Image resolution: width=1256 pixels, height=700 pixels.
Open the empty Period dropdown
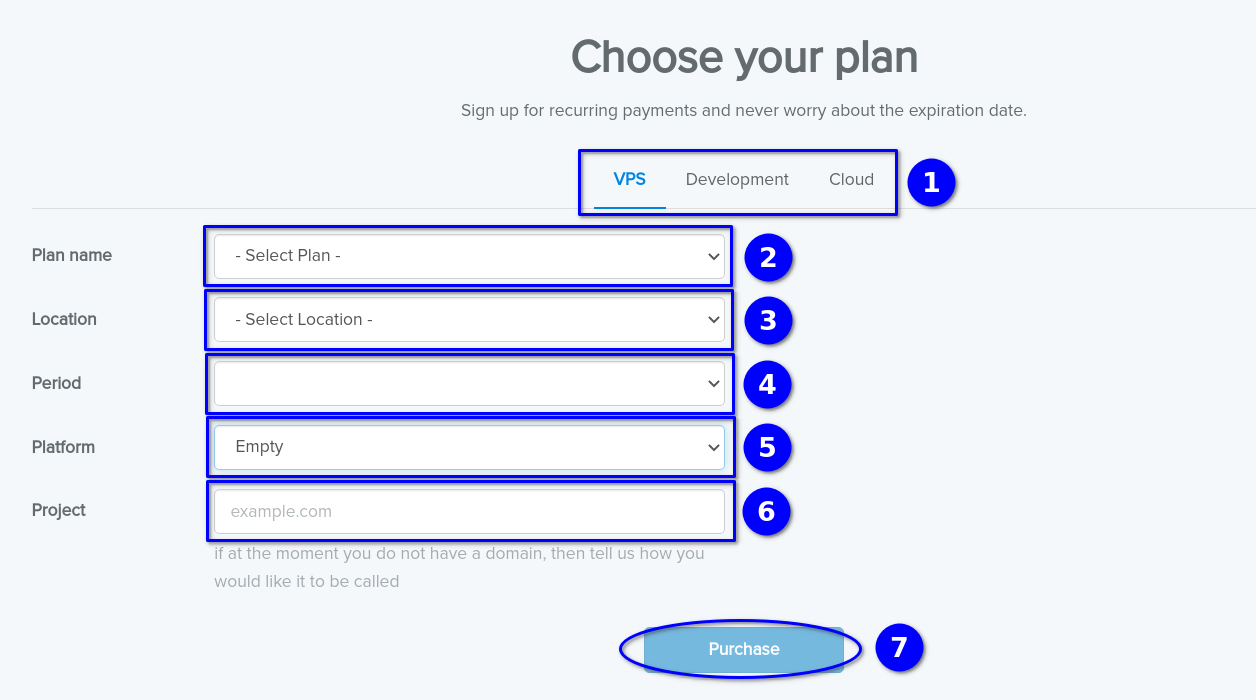pyautogui.click(x=469, y=384)
